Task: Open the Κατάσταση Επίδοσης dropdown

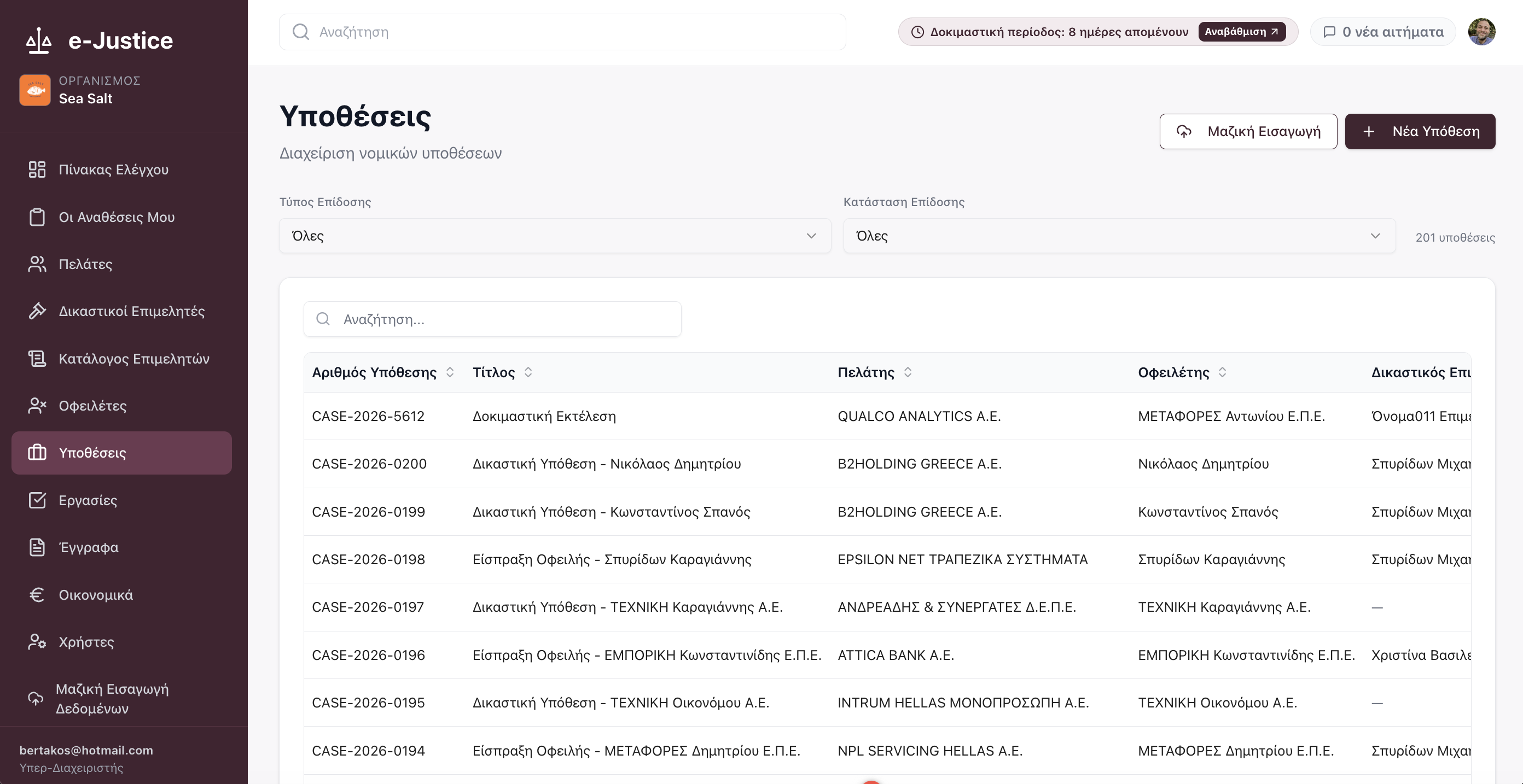Action: point(1119,236)
